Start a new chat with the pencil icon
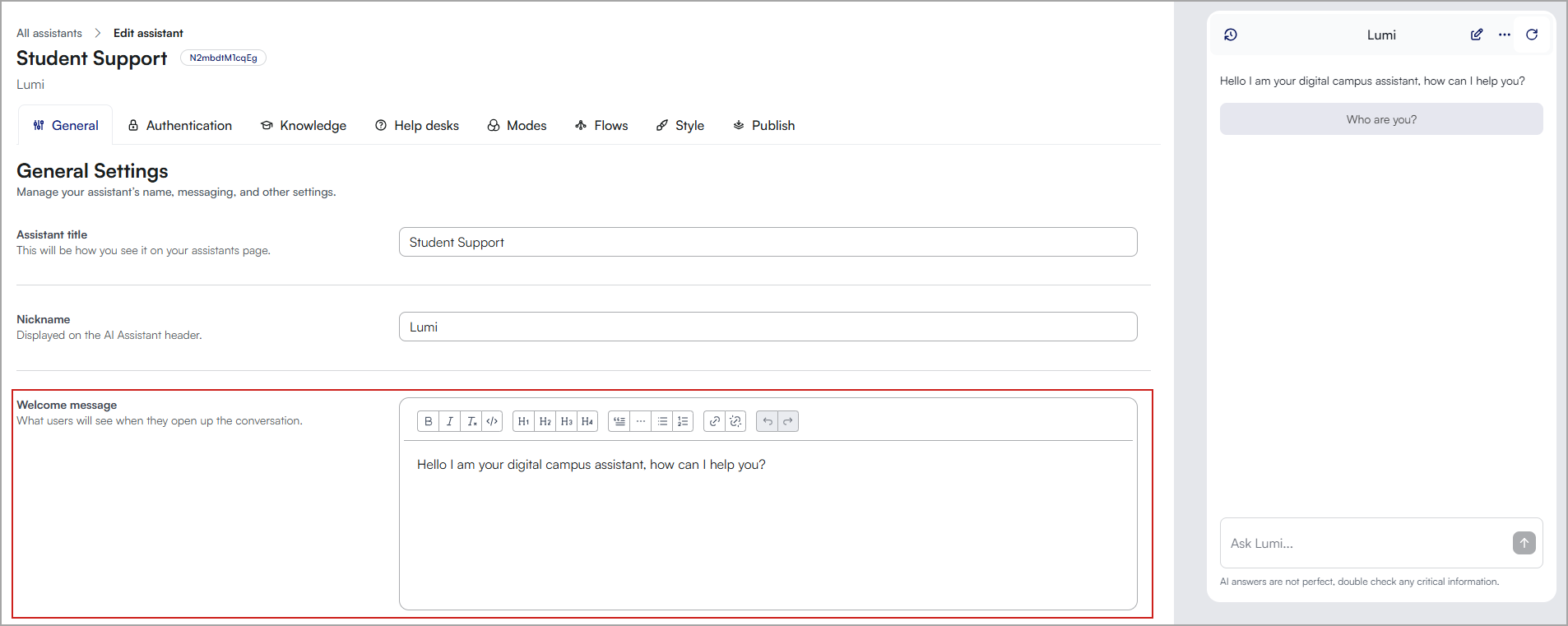The image size is (1568, 626). [1477, 35]
